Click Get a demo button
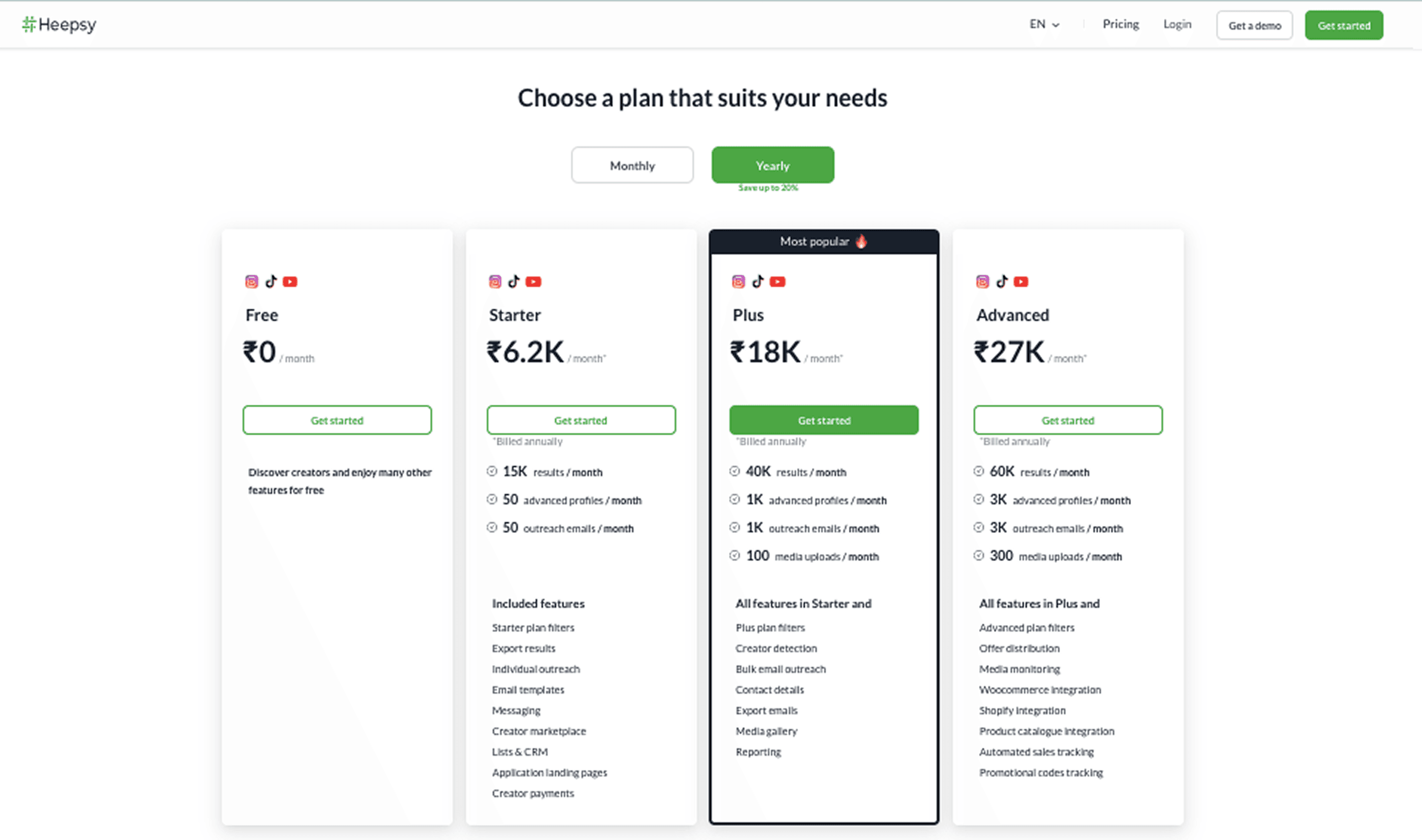 tap(1254, 26)
